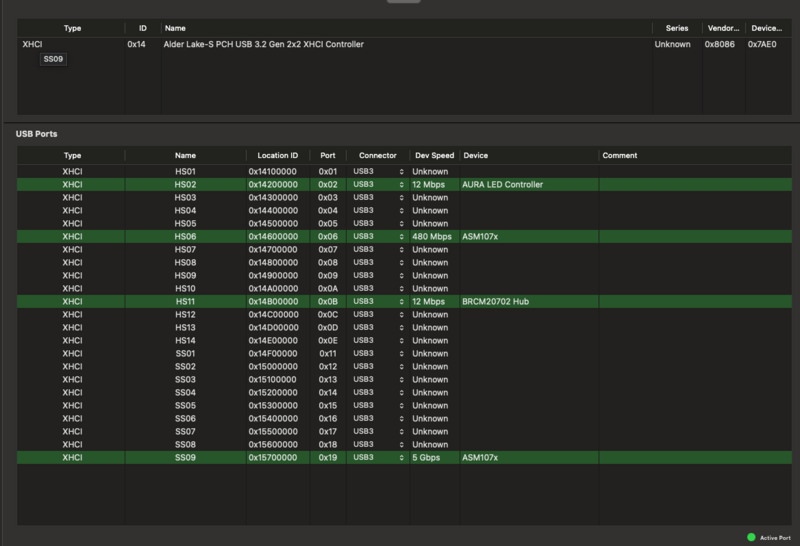Select the BRCM20702 Hub port row
800x546 pixels.
click(x=494, y=302)
